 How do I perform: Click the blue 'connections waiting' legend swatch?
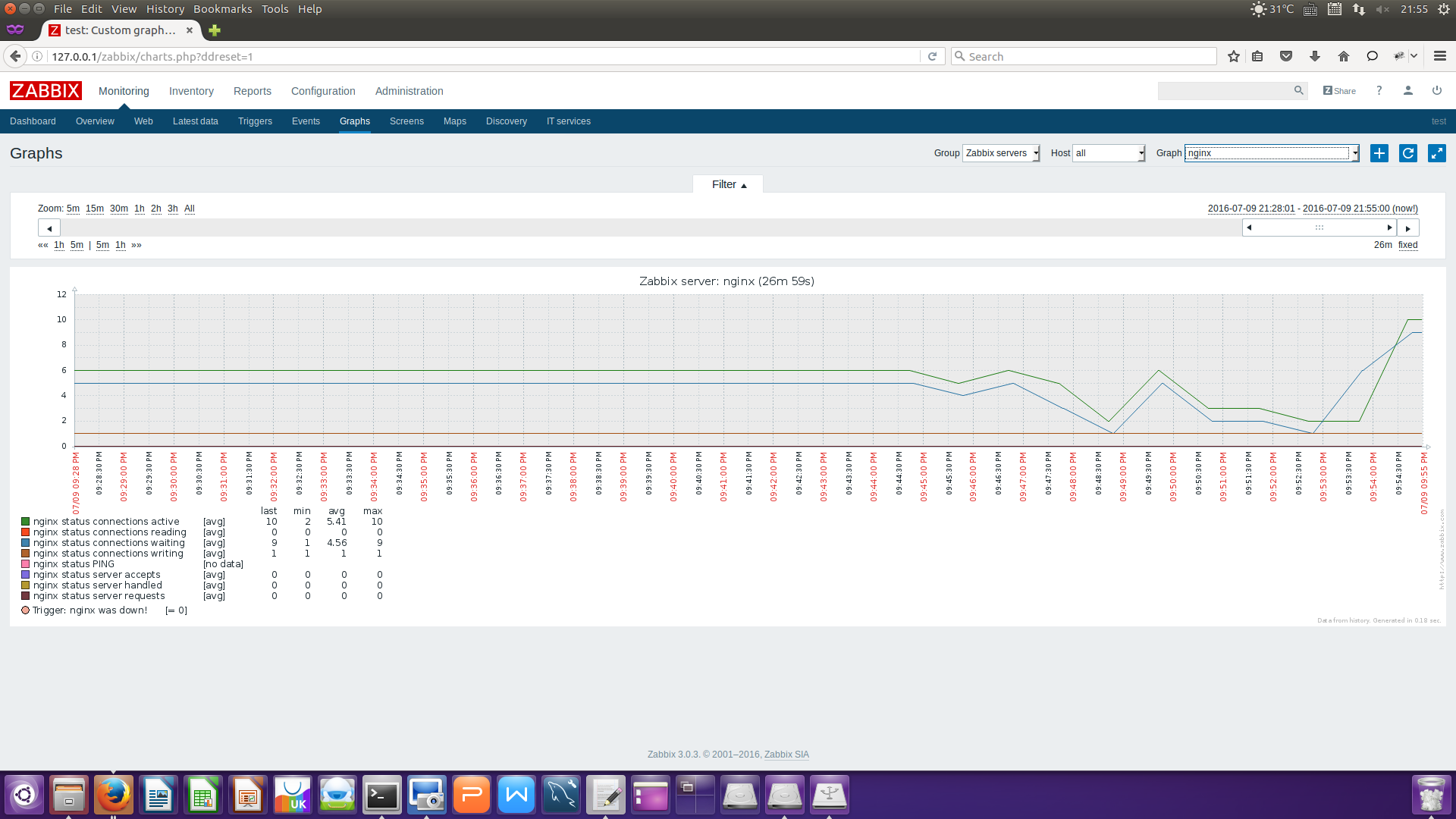click(25, 543)
